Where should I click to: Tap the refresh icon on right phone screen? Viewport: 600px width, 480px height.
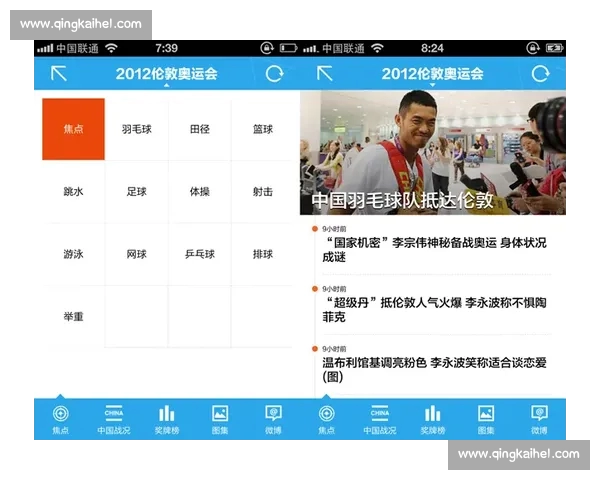pos(540,74)
